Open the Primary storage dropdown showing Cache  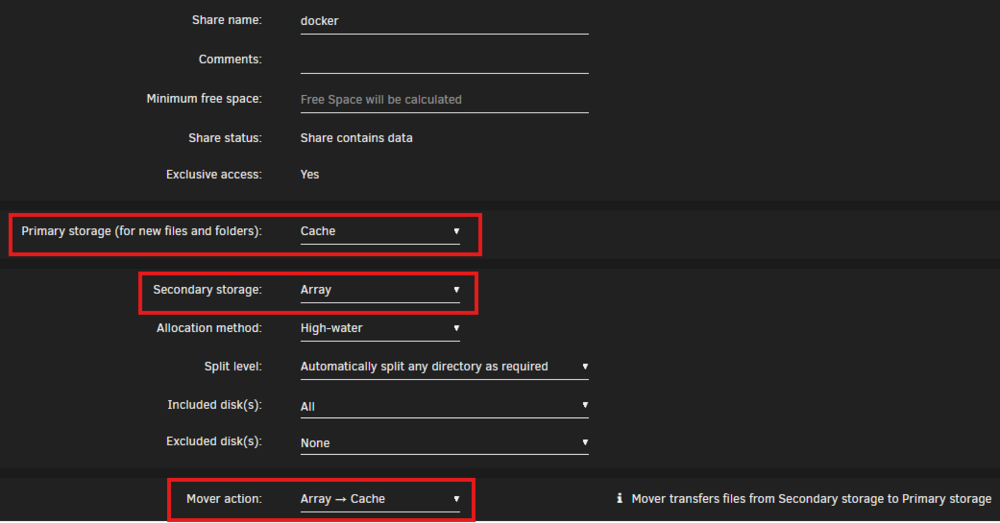coord(380,232)
